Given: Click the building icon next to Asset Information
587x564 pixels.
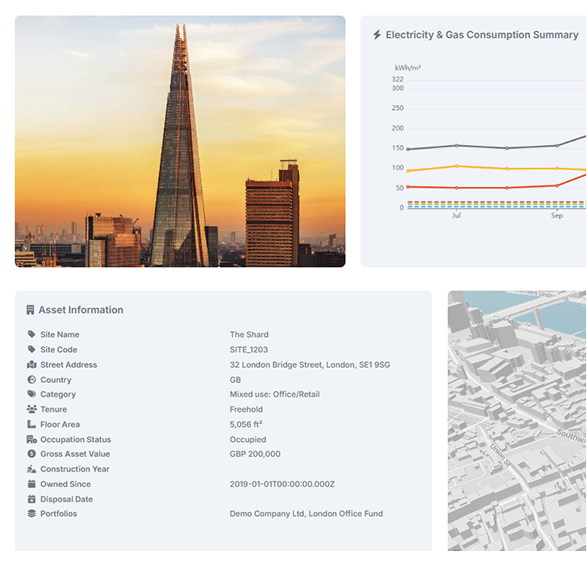Looking at the screenshot, I should point(30,310).
